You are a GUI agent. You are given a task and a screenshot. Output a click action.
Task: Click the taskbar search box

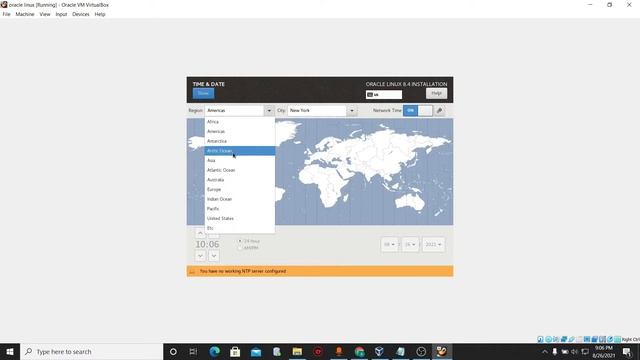coord(91,351)
